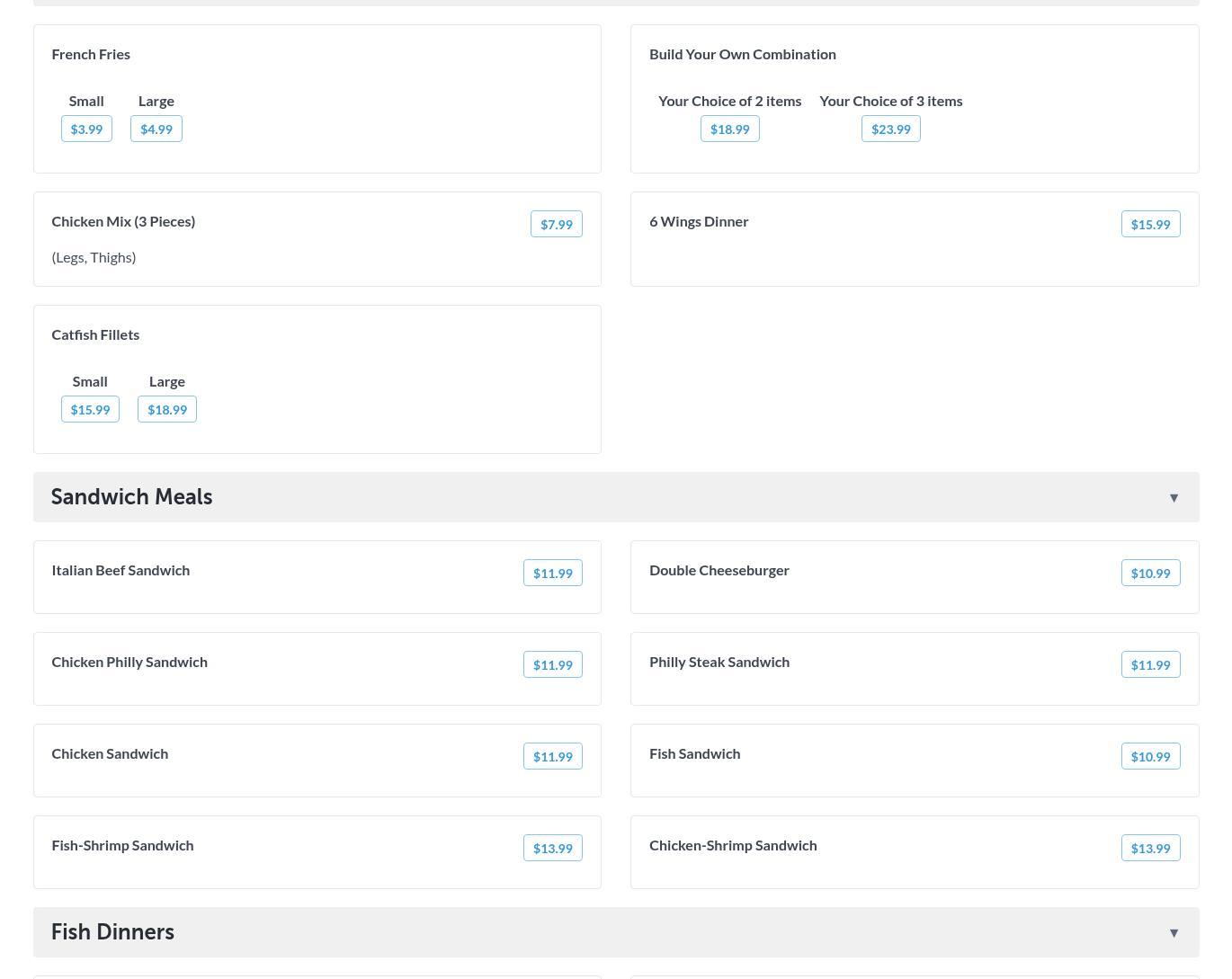Click Philly Steak Sandwich price button

click(1150, 664)
